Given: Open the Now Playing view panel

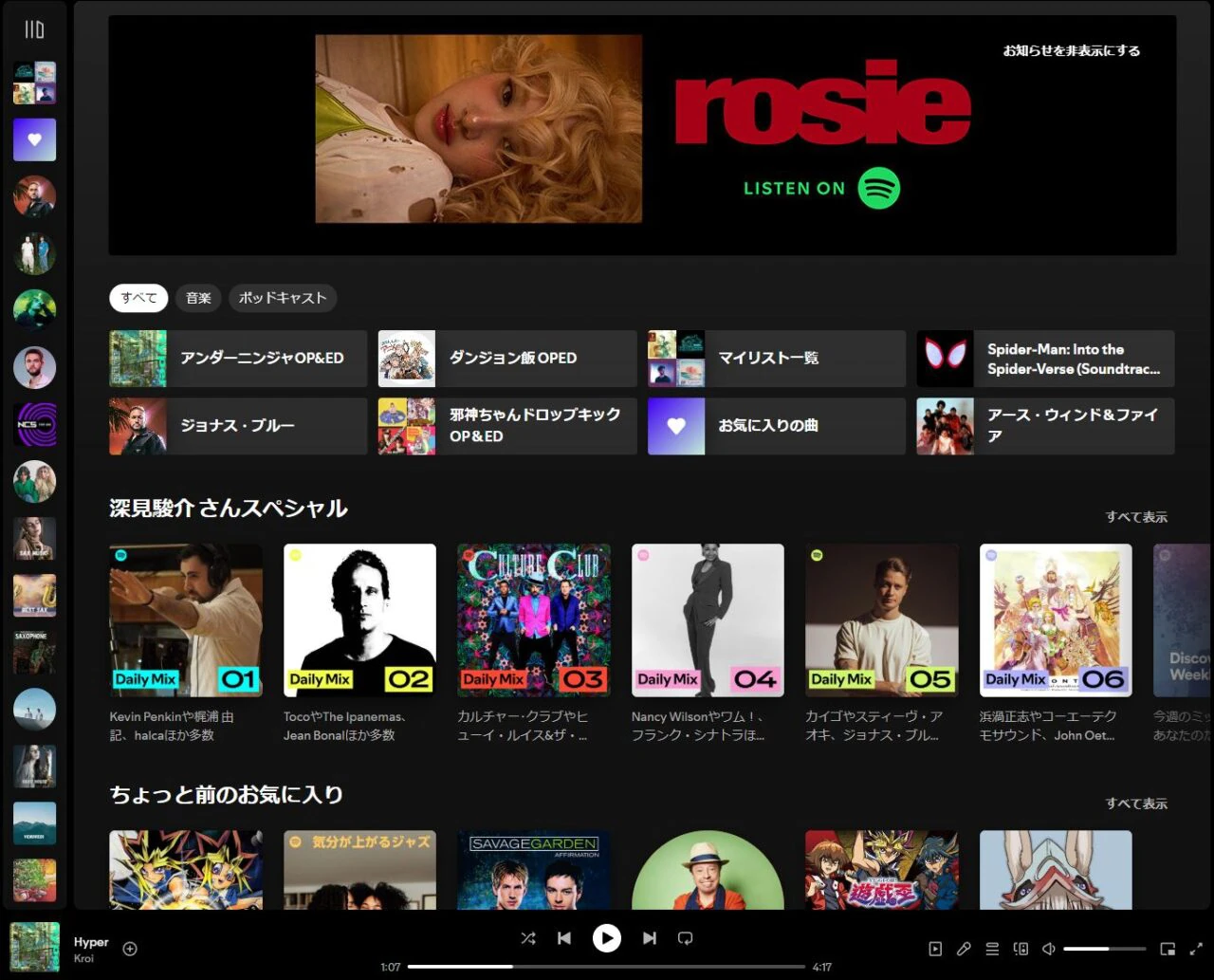Looking at the screenshot, I should (x=935, y=949).
